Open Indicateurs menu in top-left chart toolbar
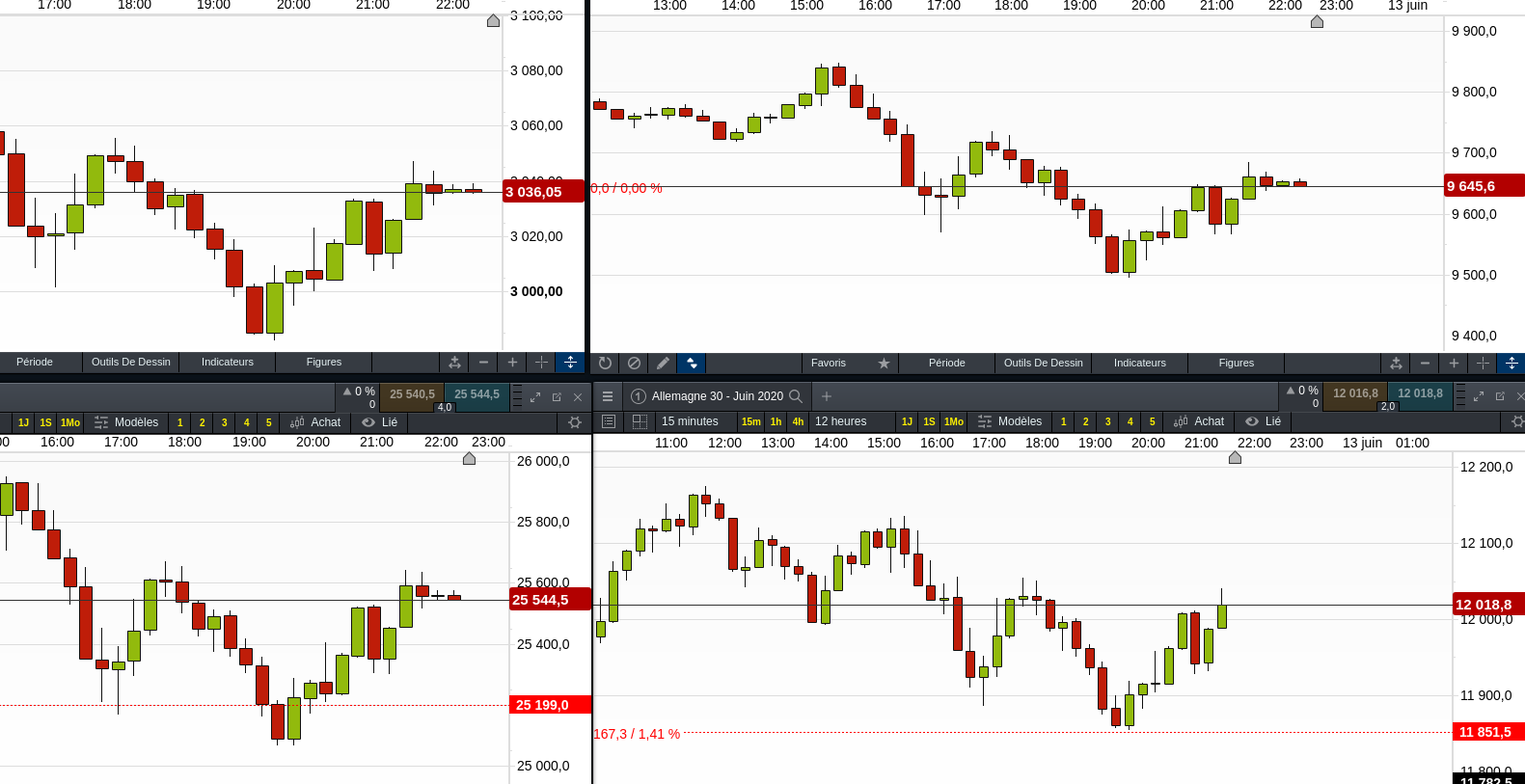This screenshot has width=1525, height=784. click(x=228, y=363)
